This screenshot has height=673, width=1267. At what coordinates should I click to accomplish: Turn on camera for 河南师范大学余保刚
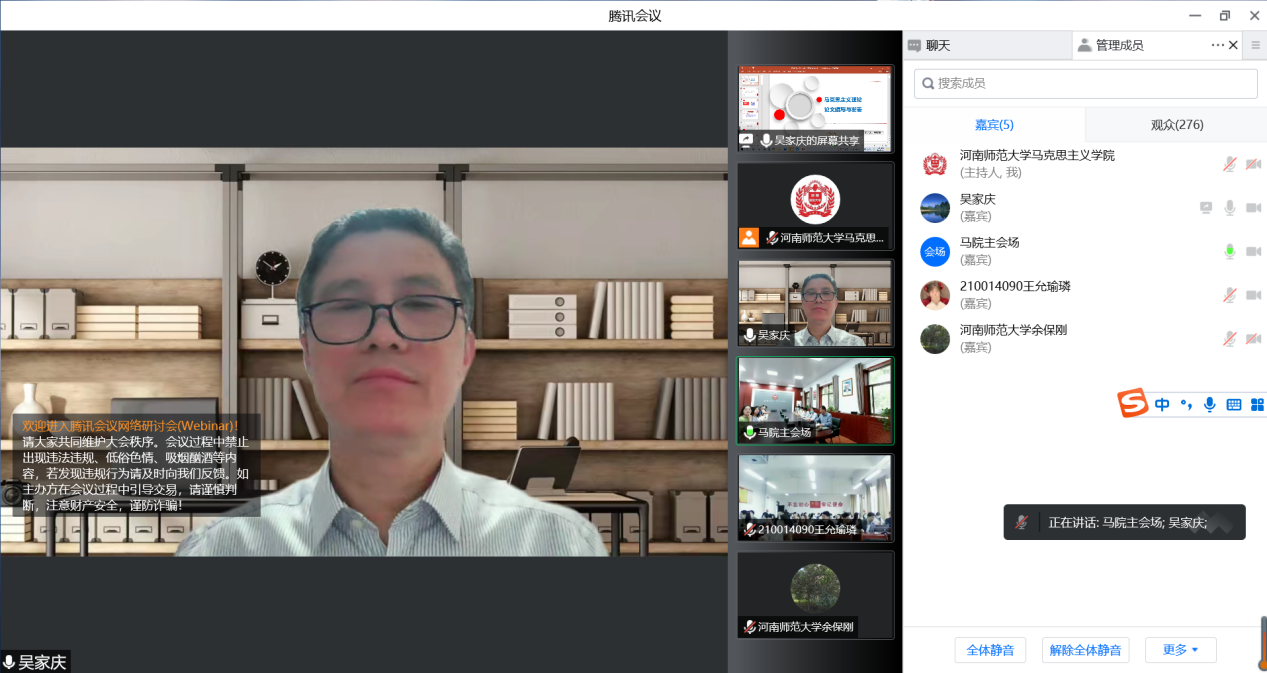(1253, 339)
